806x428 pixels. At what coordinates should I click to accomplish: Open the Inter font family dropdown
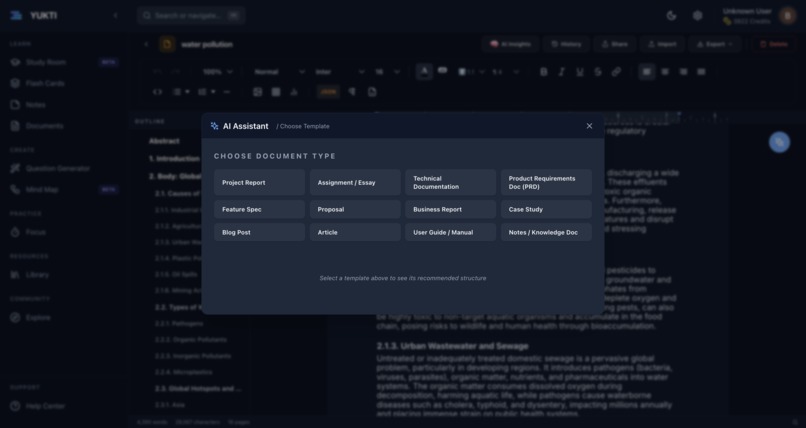(x=339, y=72)
